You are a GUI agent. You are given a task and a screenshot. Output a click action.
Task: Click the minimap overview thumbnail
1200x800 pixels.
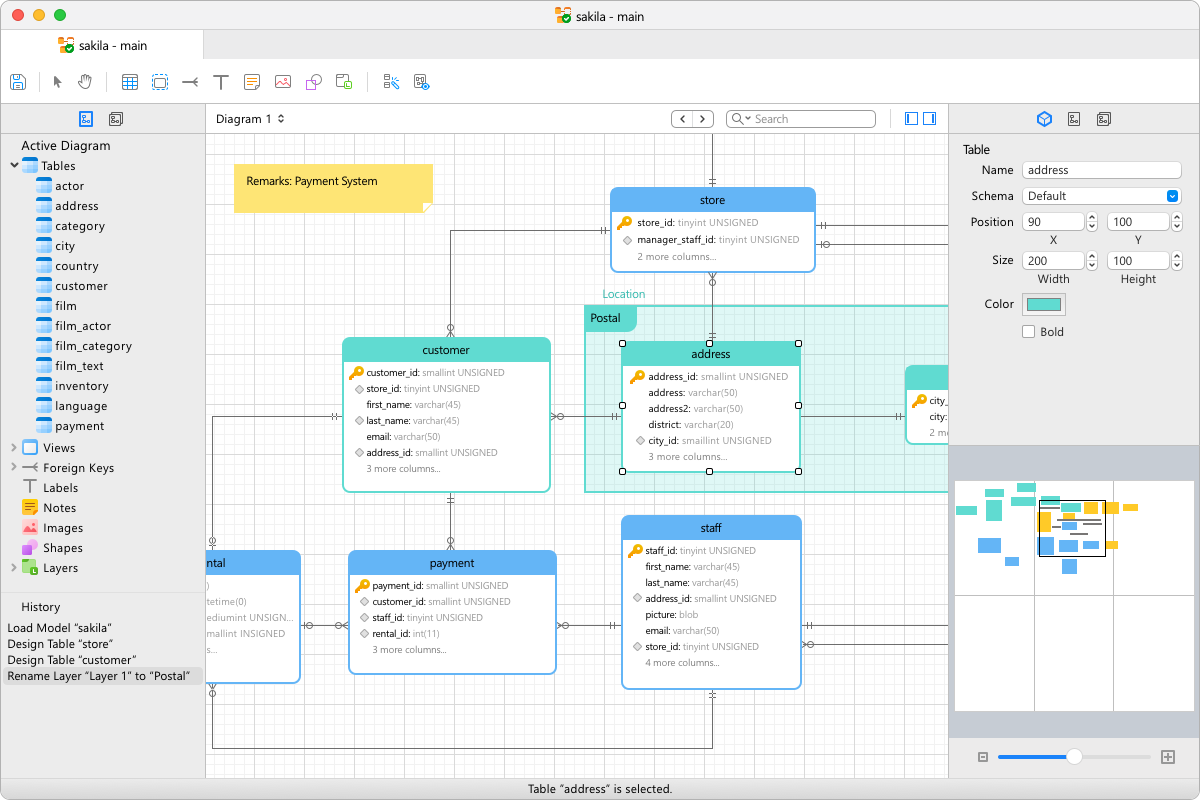click(x=1072, y=596)
